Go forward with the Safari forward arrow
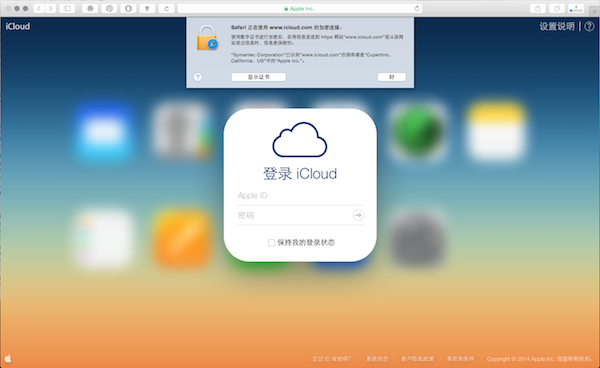 [50, 8]
